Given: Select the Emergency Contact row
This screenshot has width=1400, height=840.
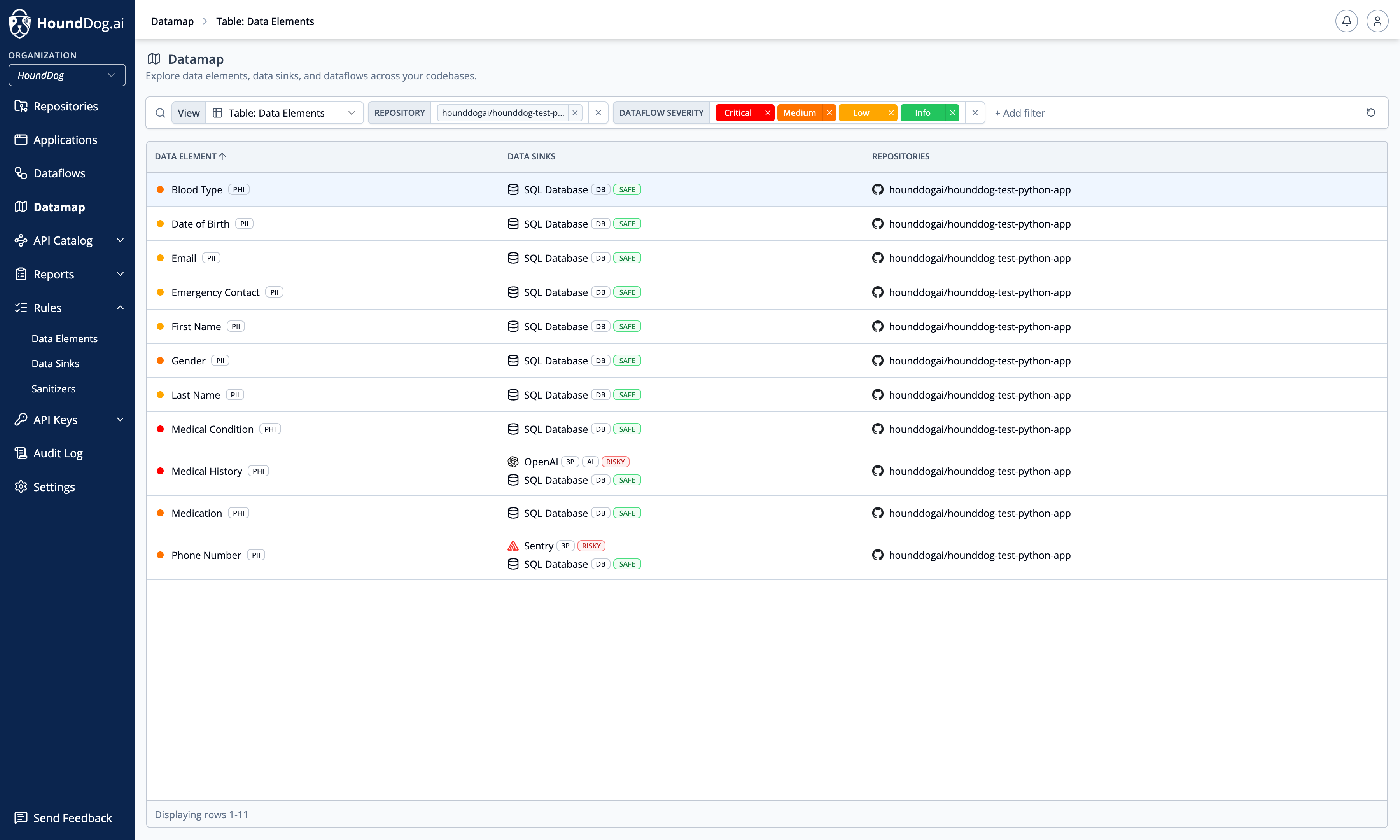Looking at the screenshot, I should 767,292.
